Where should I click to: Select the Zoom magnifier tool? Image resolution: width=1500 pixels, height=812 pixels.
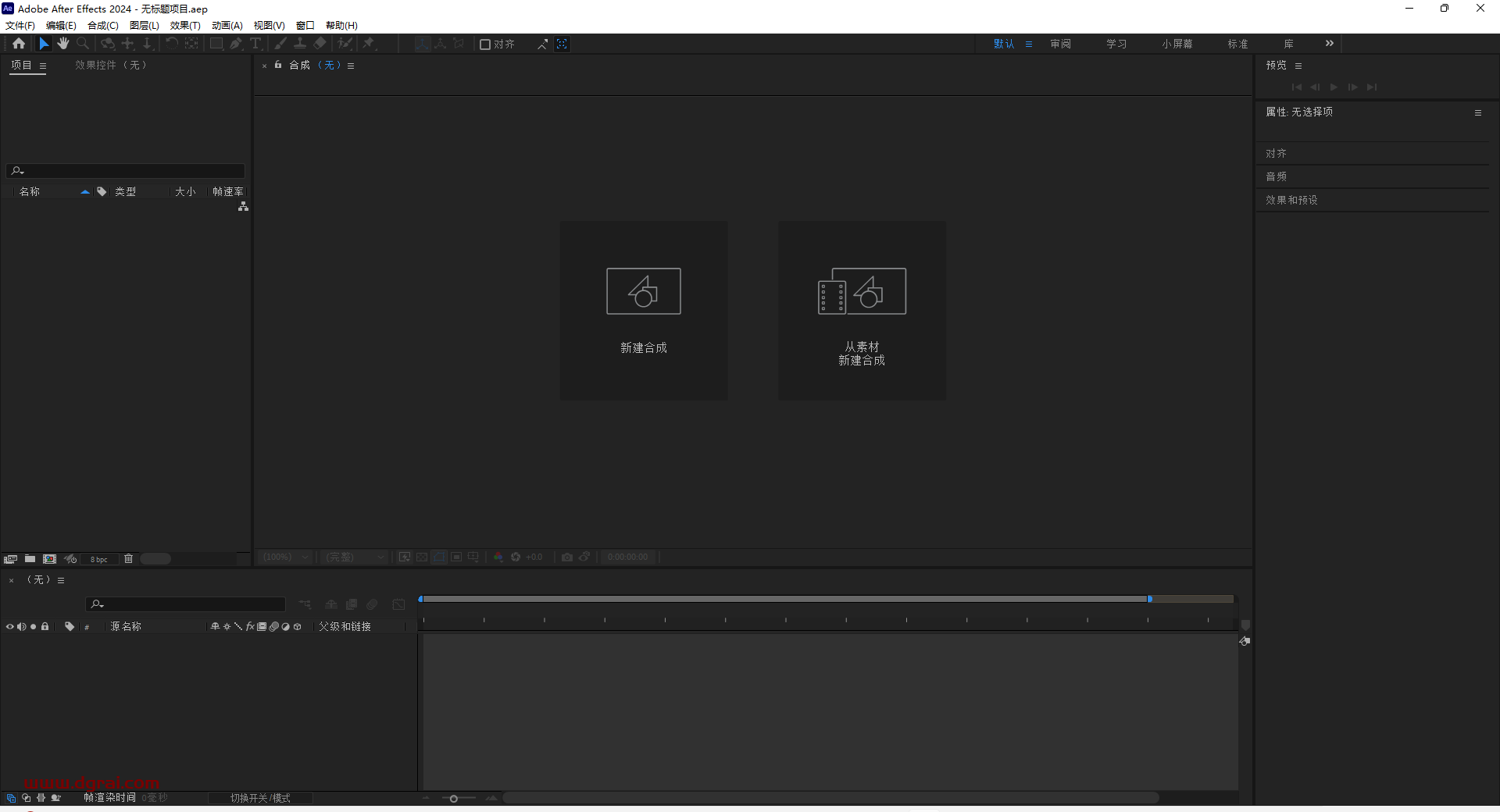click(83, 44)
